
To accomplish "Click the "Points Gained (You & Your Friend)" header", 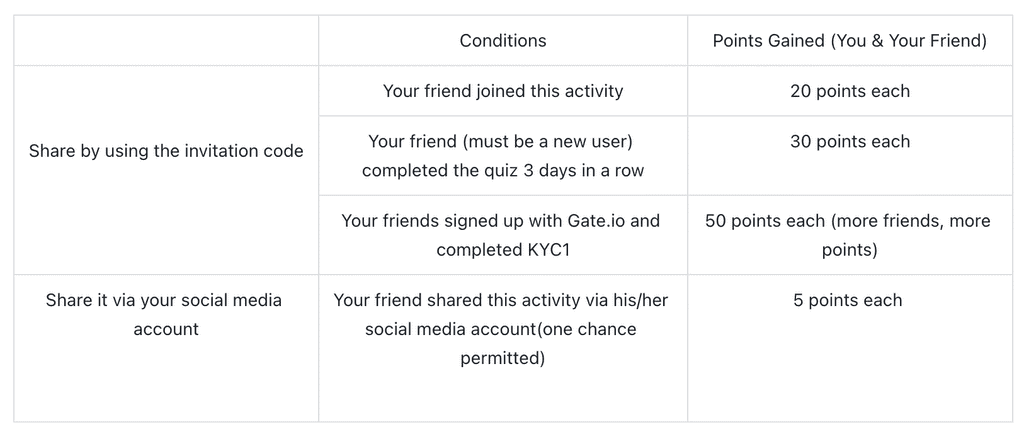I will coord(849,41).
